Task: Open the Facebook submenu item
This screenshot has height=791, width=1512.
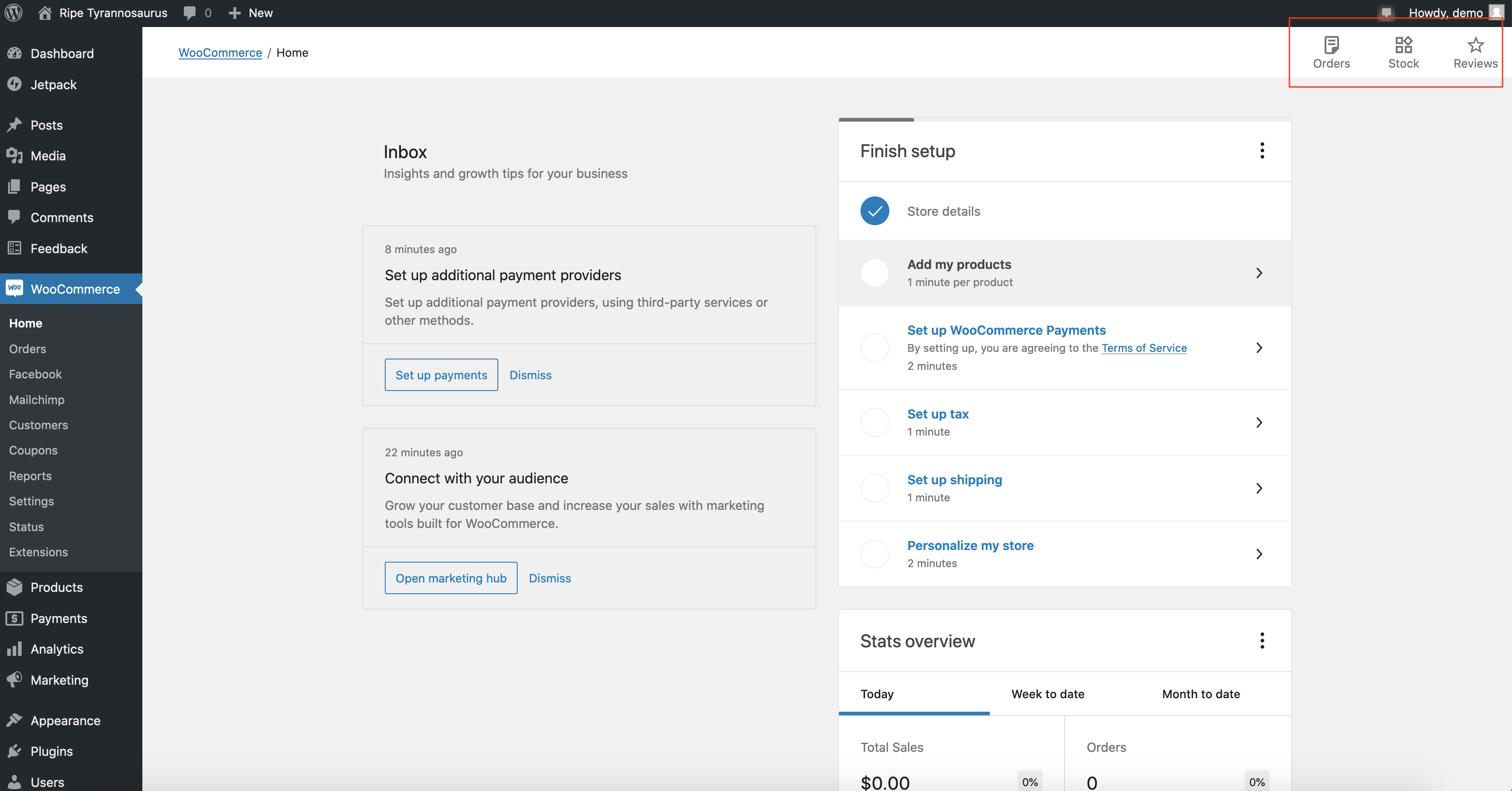Action: click(x=35, y=374)
